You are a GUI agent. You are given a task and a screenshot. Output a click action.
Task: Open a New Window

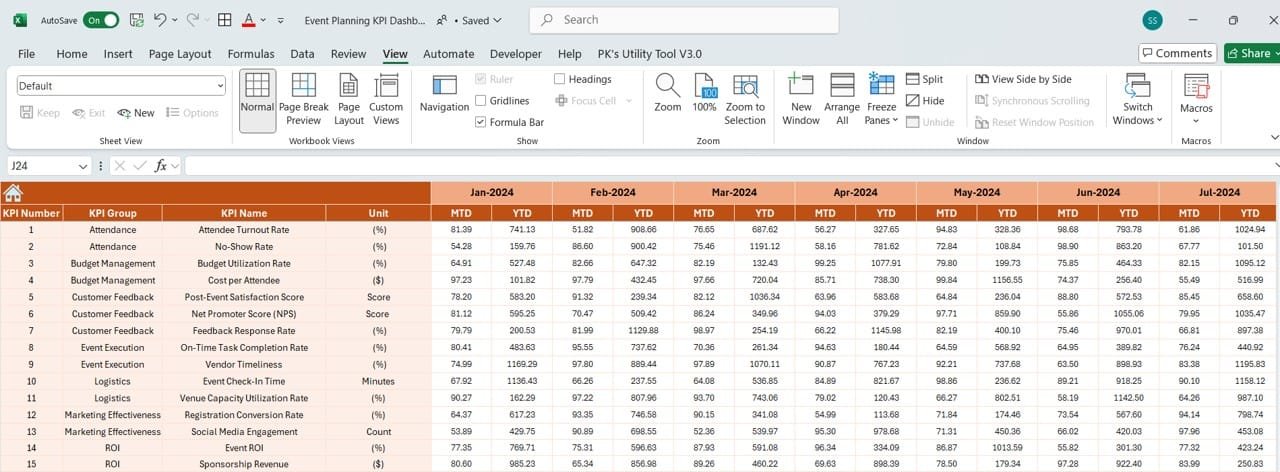pos(801,100)
